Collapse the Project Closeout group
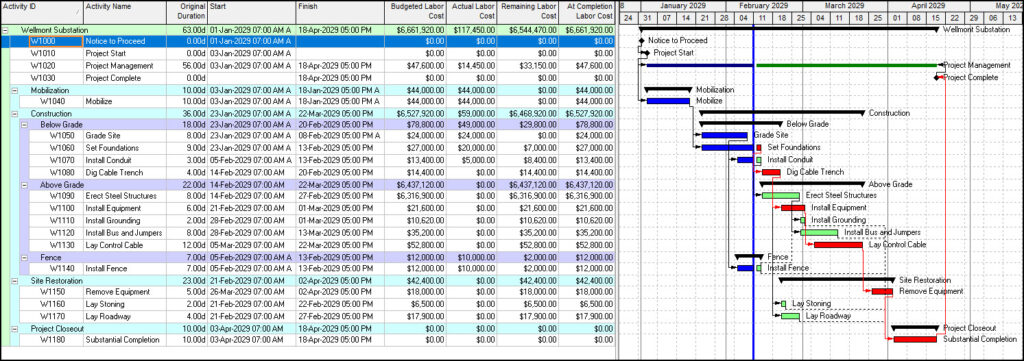The image size is (1024, 361). 15,328
